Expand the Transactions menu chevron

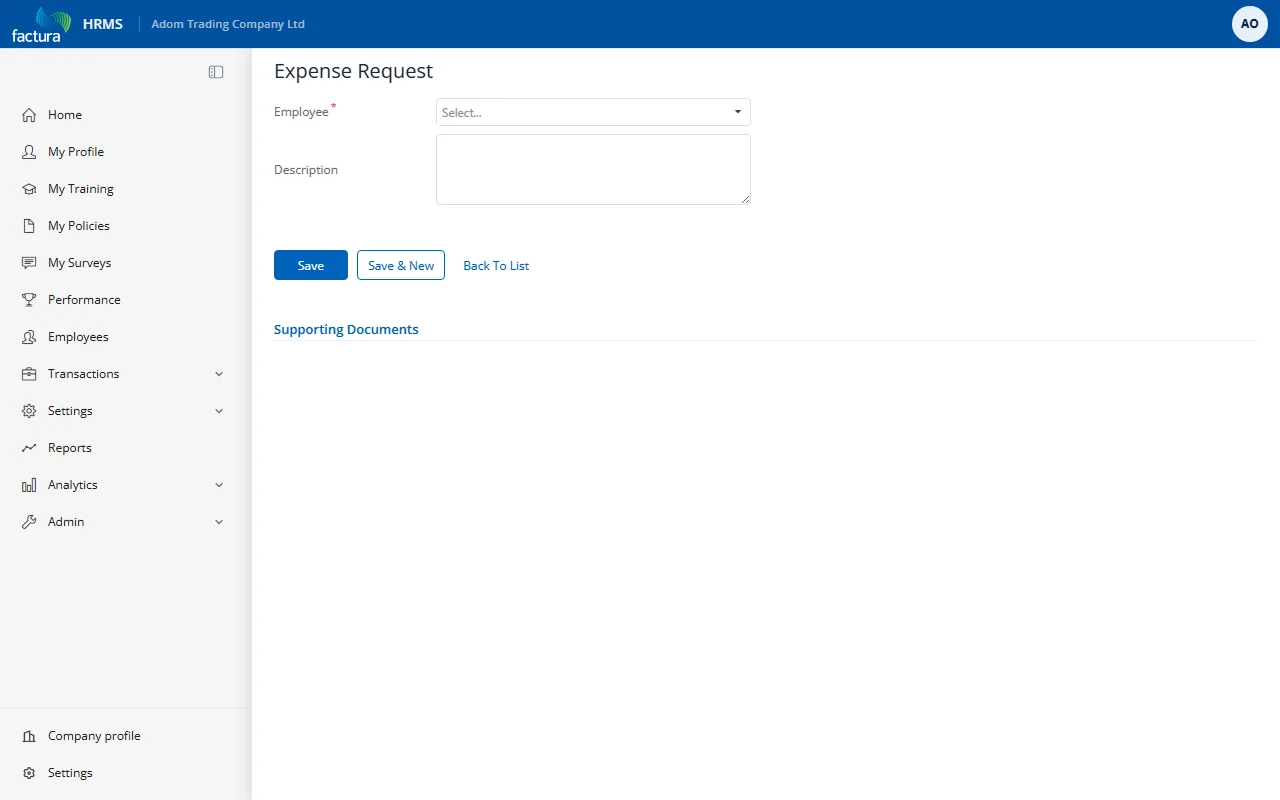[x=219, y=374]
